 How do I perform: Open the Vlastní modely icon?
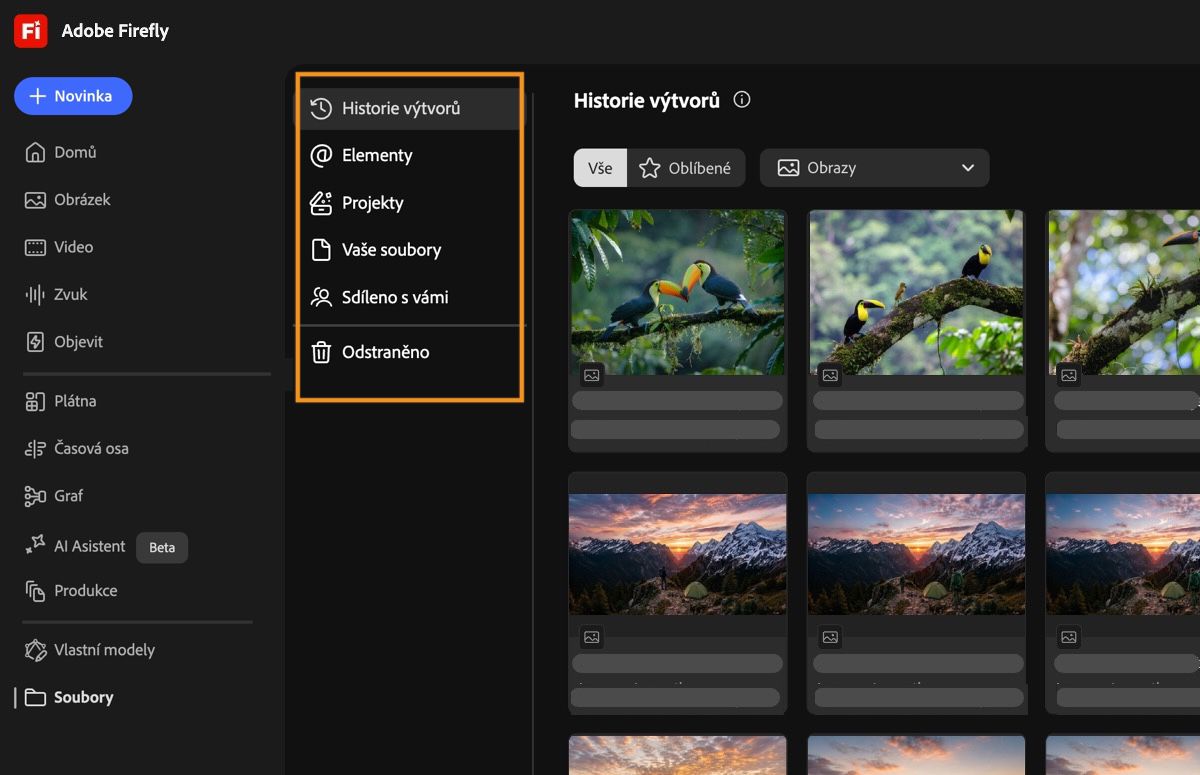point(35,650)
